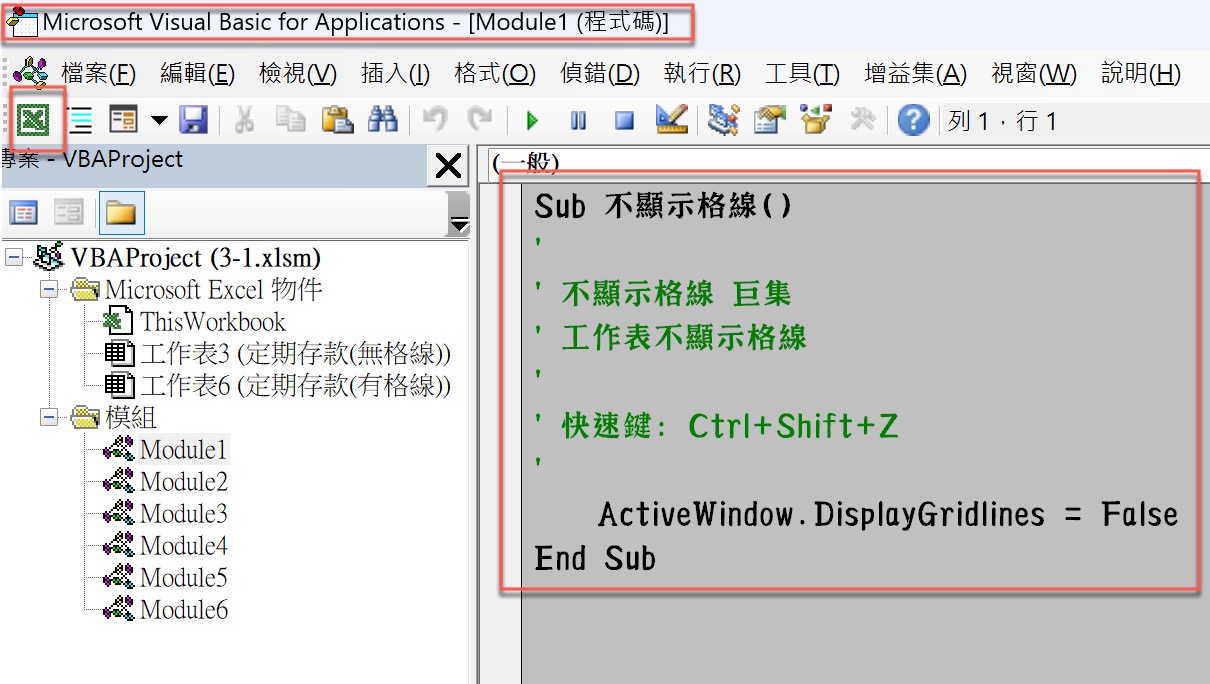Toggle Design Mode icon
Screen dimensions: 1210x684
coord(671,120)
